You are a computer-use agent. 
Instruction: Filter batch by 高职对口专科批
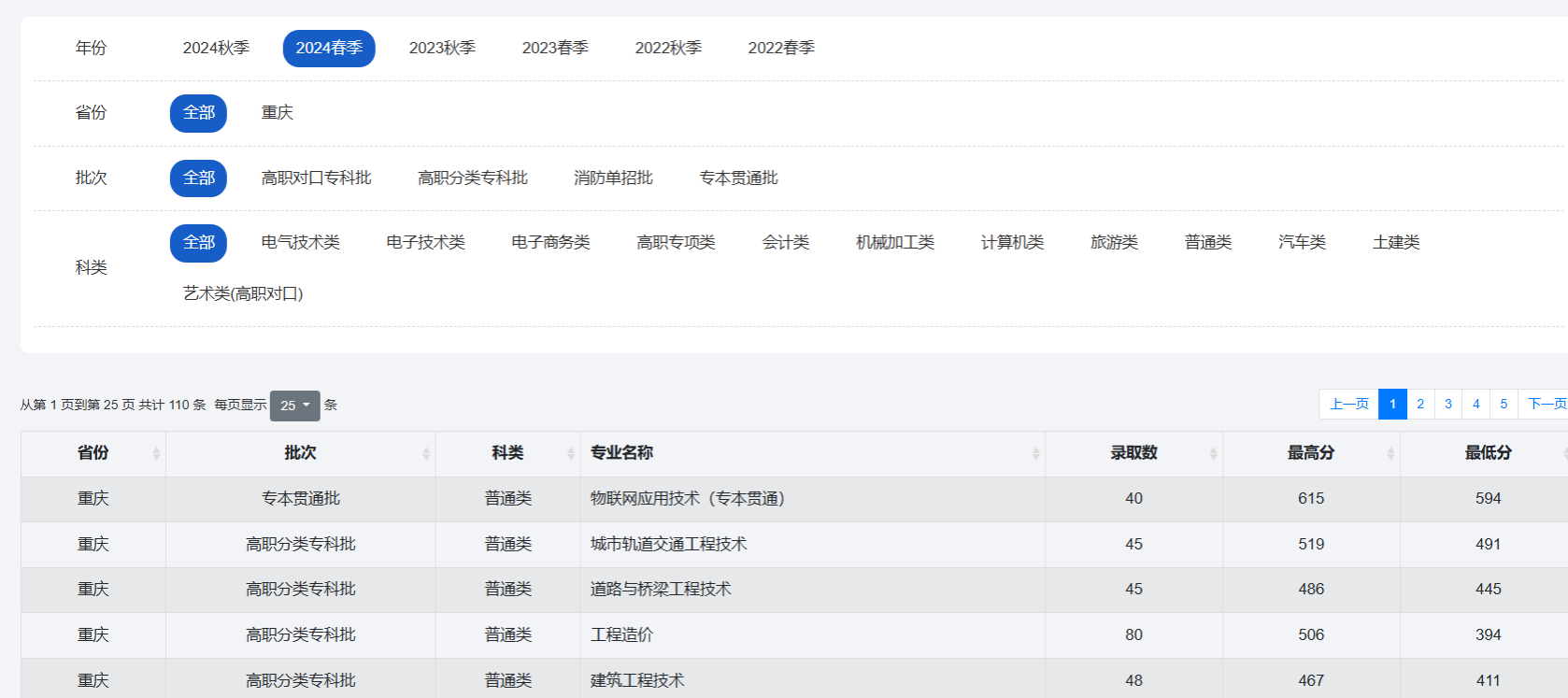click(317, 178)
